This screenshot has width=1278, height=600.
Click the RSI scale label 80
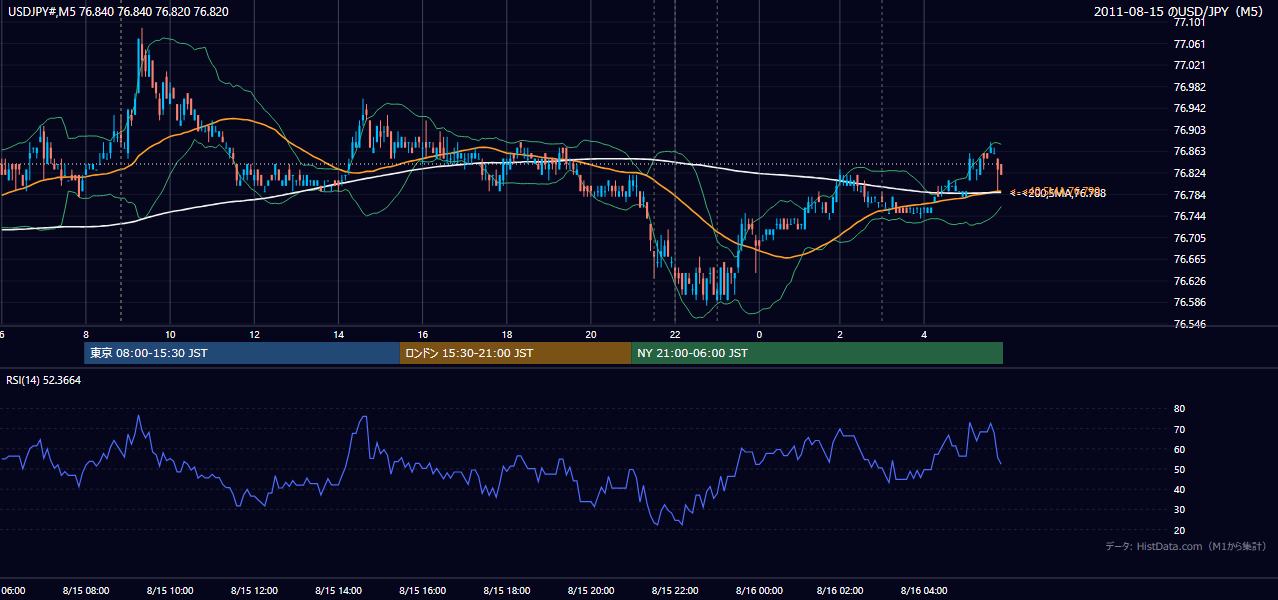[1179, 409]
